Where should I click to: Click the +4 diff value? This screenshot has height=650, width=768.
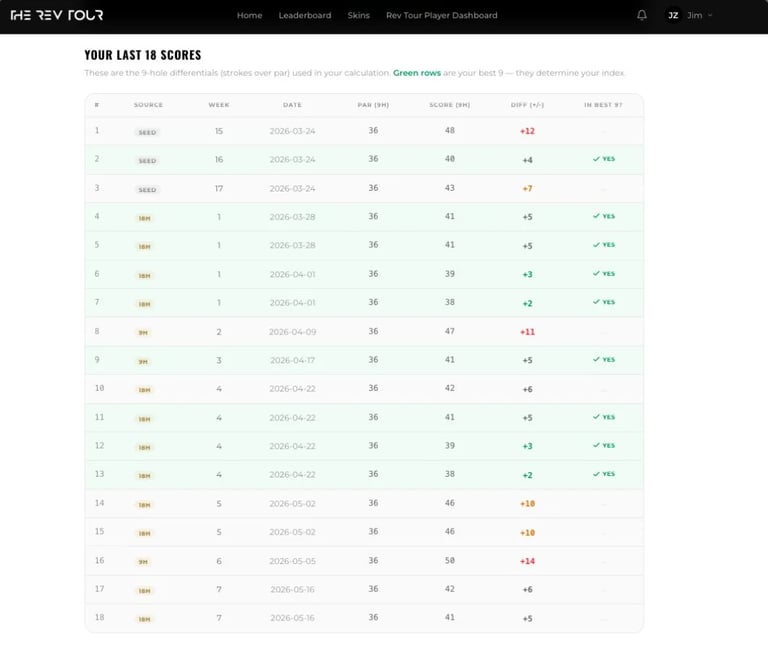[x=528, y=160]
